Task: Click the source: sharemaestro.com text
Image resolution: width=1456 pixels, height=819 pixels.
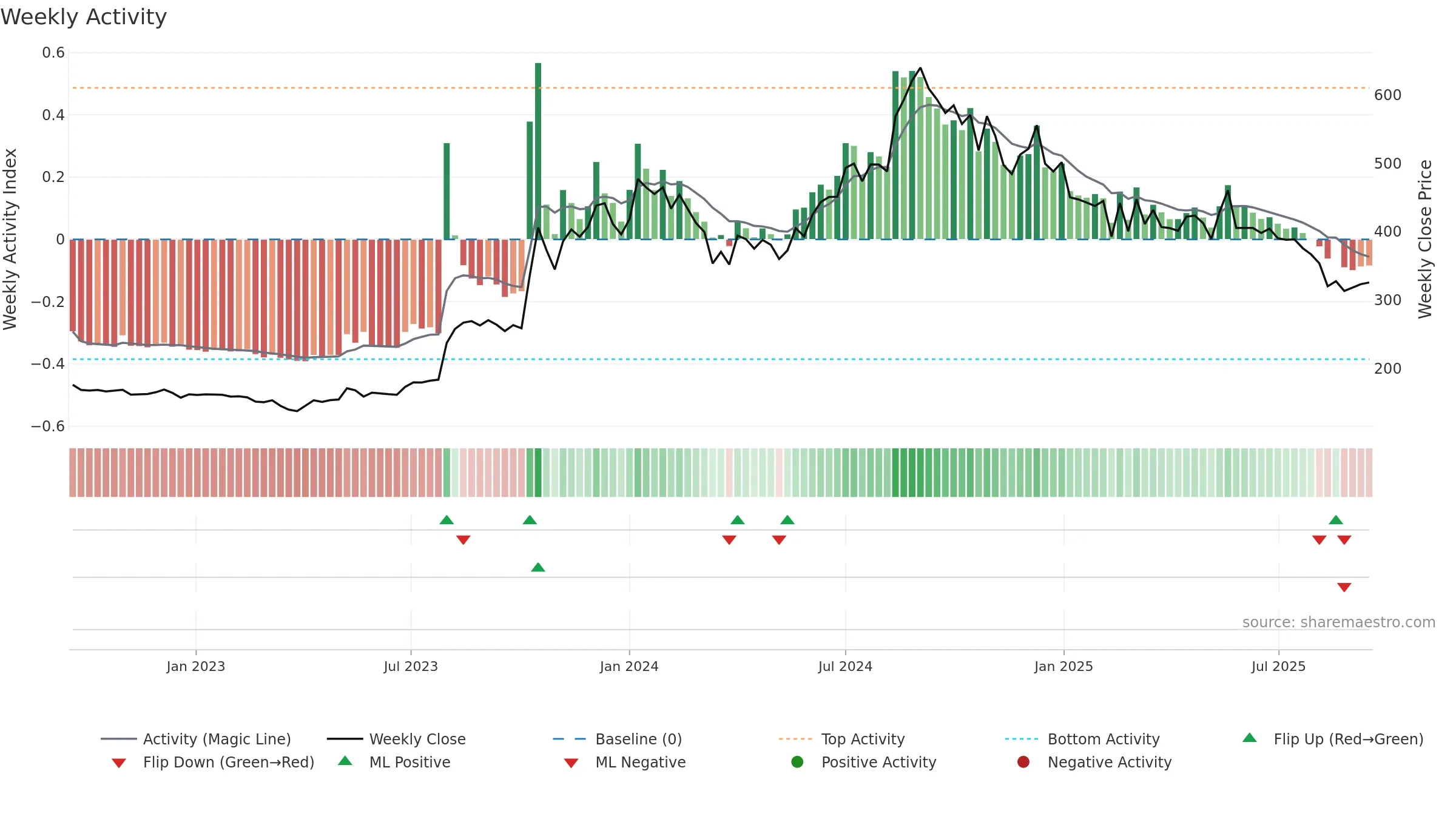Action: (x=1339, y=622)
